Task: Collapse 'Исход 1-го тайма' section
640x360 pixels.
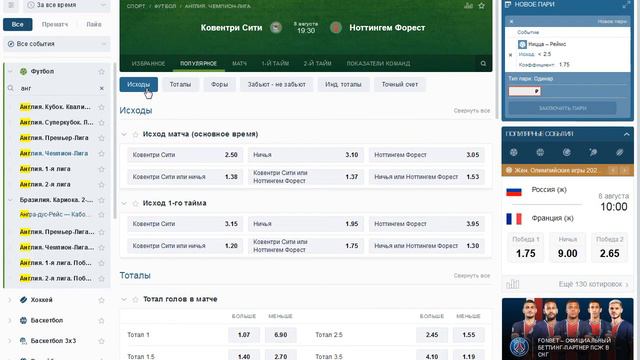Action: pos(124,203)
